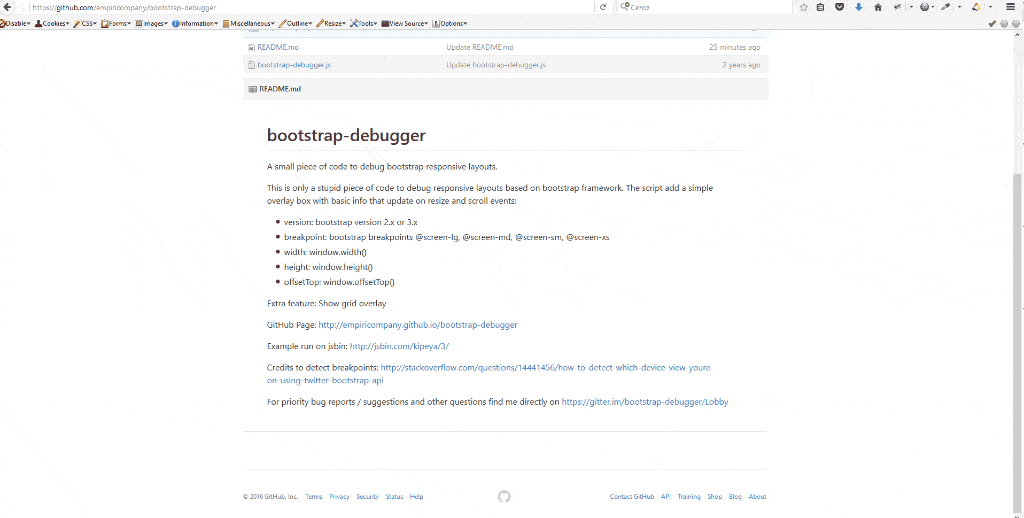The image size is (1024, 518).
Task: Click the Training footer link
Action: 689,496
